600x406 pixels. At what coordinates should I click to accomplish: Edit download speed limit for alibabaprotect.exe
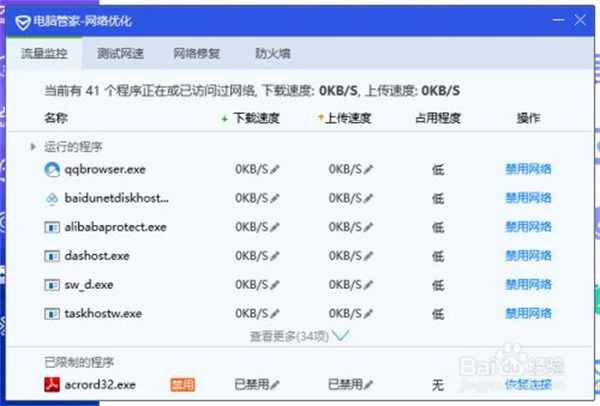(275, 228)
